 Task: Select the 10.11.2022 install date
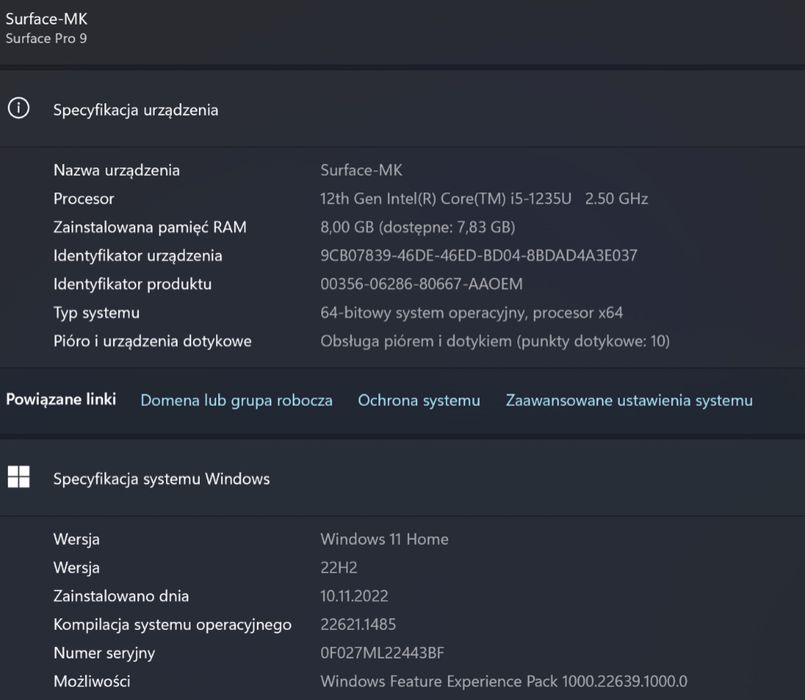pos(354,596)
